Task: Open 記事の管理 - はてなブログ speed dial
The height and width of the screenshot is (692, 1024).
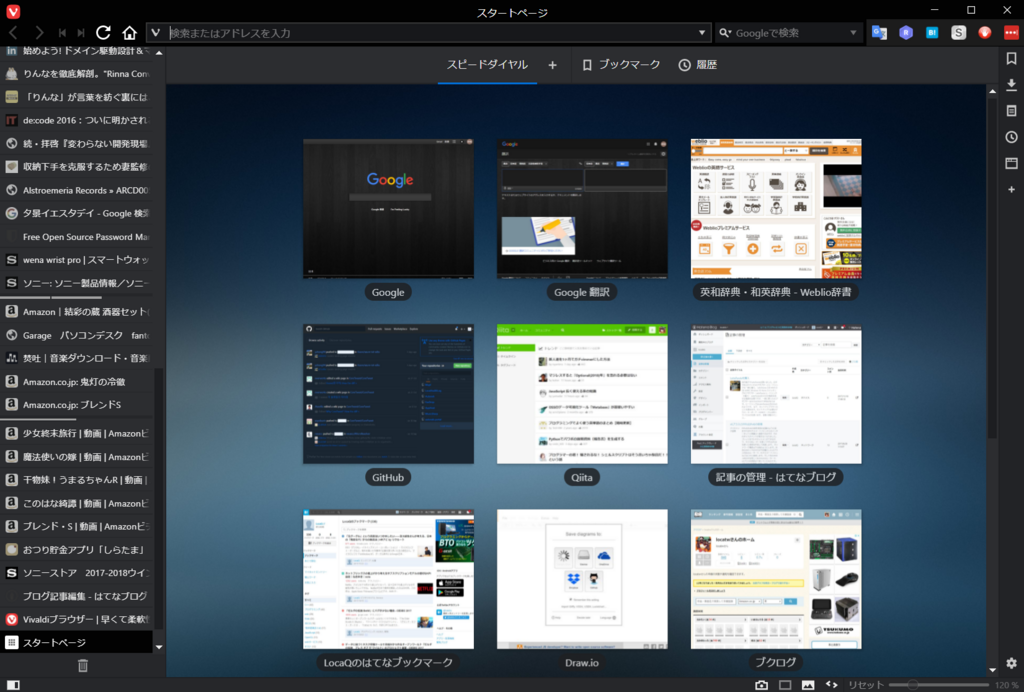Action: click(x=776, y=394)
